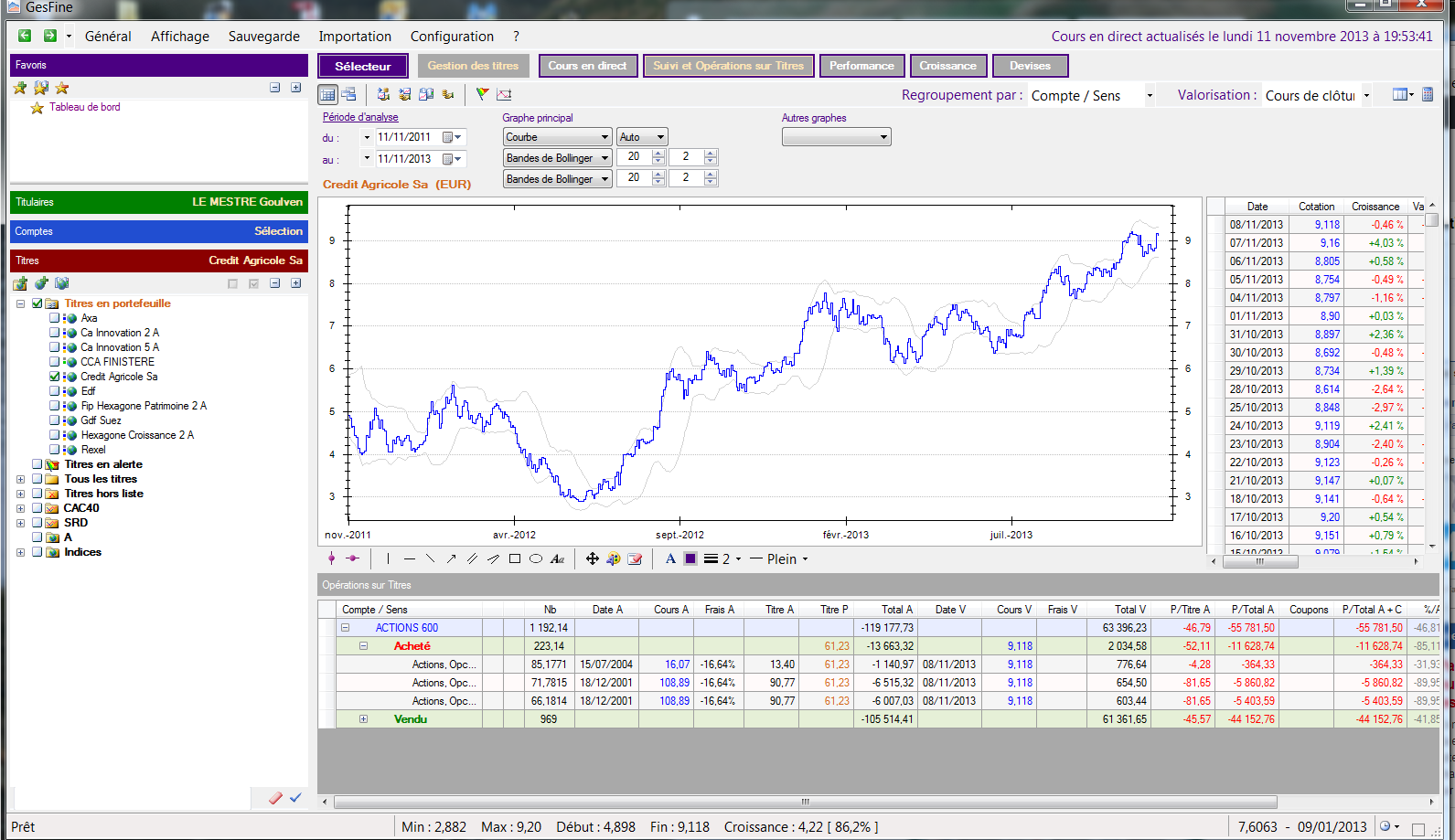This screenshot has height=840, width=1455.
Task: Click the move crosshair tool icon
Action: click(593, 558)
